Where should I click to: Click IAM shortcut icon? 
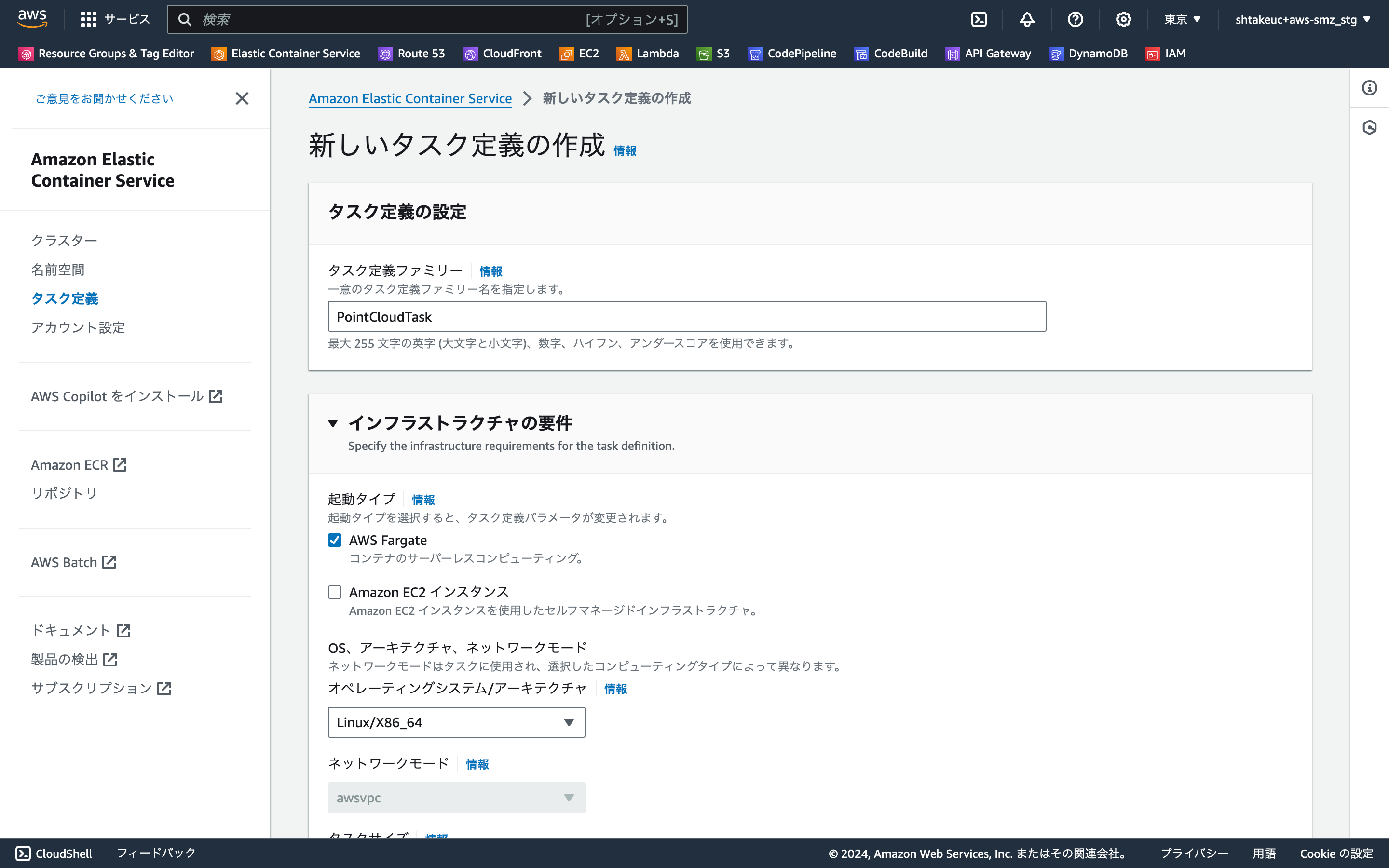click(1153, 54)
